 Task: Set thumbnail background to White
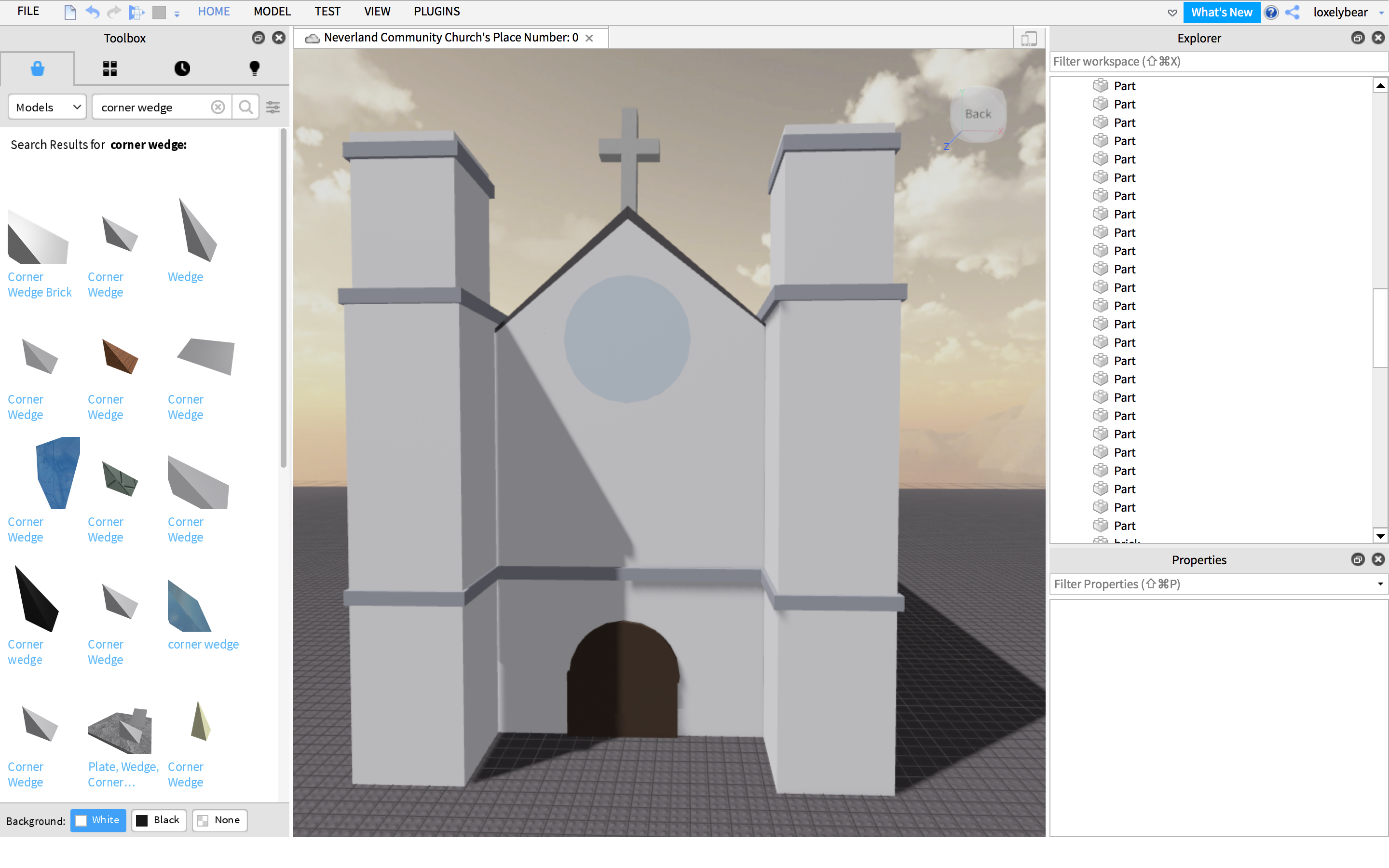[98, 820]
